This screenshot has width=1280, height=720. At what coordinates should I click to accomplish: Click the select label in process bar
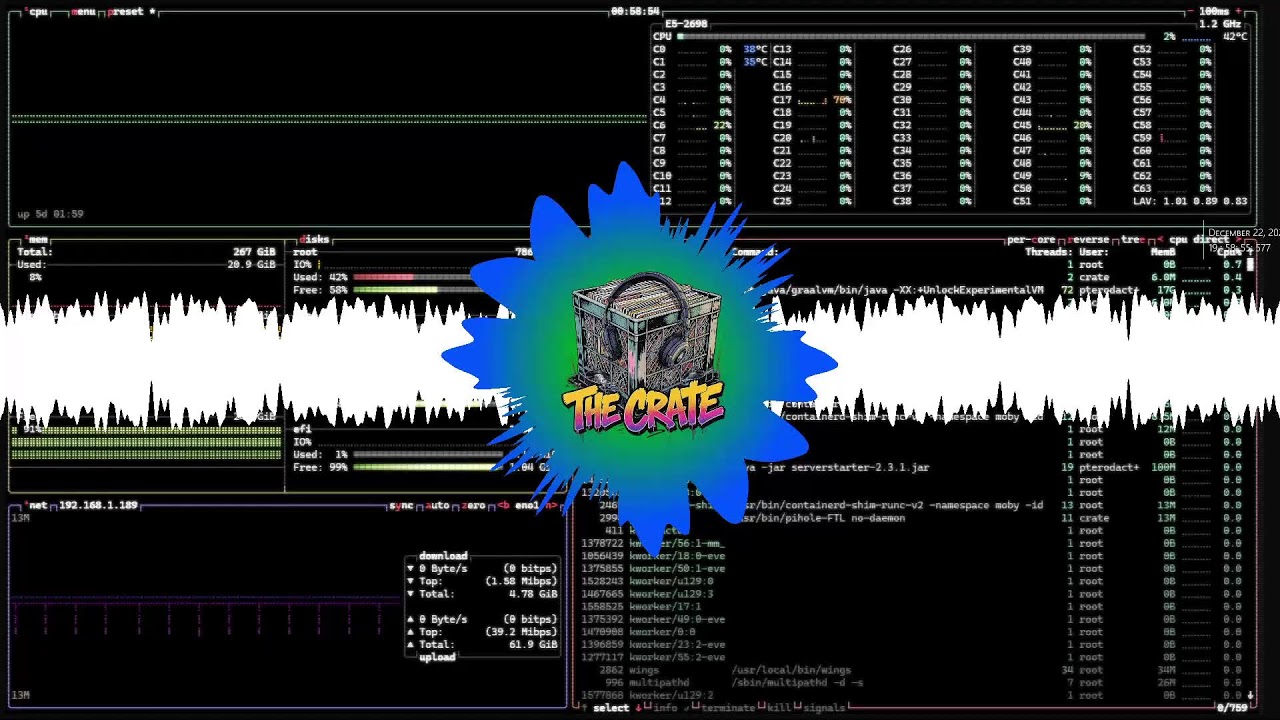coord(611,708)
